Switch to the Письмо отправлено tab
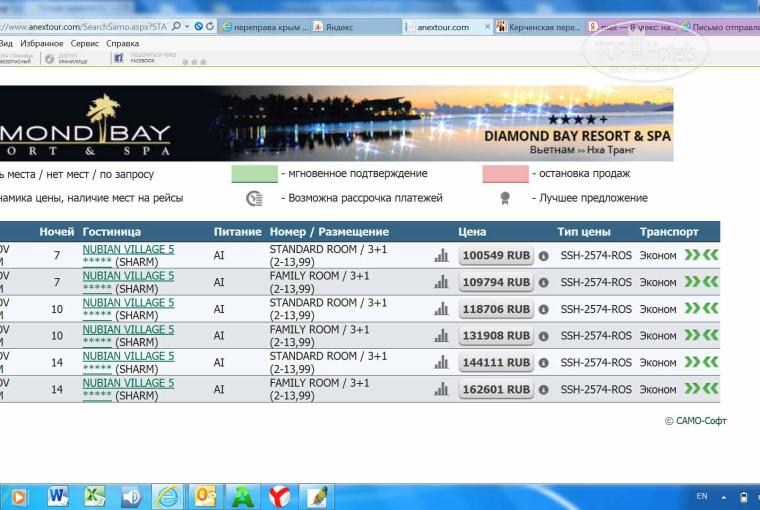Viewport: 760px width, 510px height. pyautogui.click(x=720, y=27)
